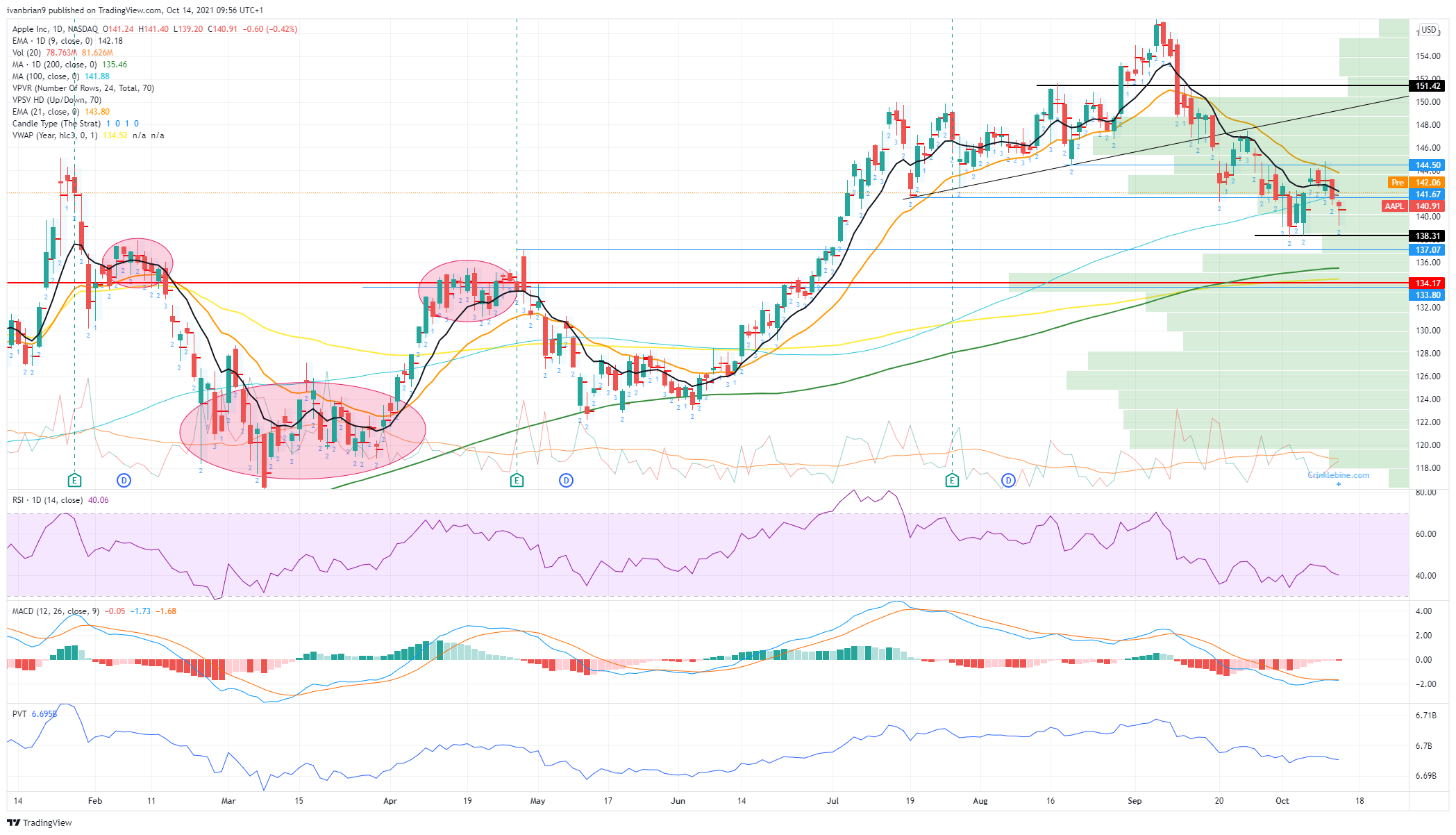This screenshot has height=835, width=1456.
Task: Click the Apr date label on time axis
Action: coord(390,801)
